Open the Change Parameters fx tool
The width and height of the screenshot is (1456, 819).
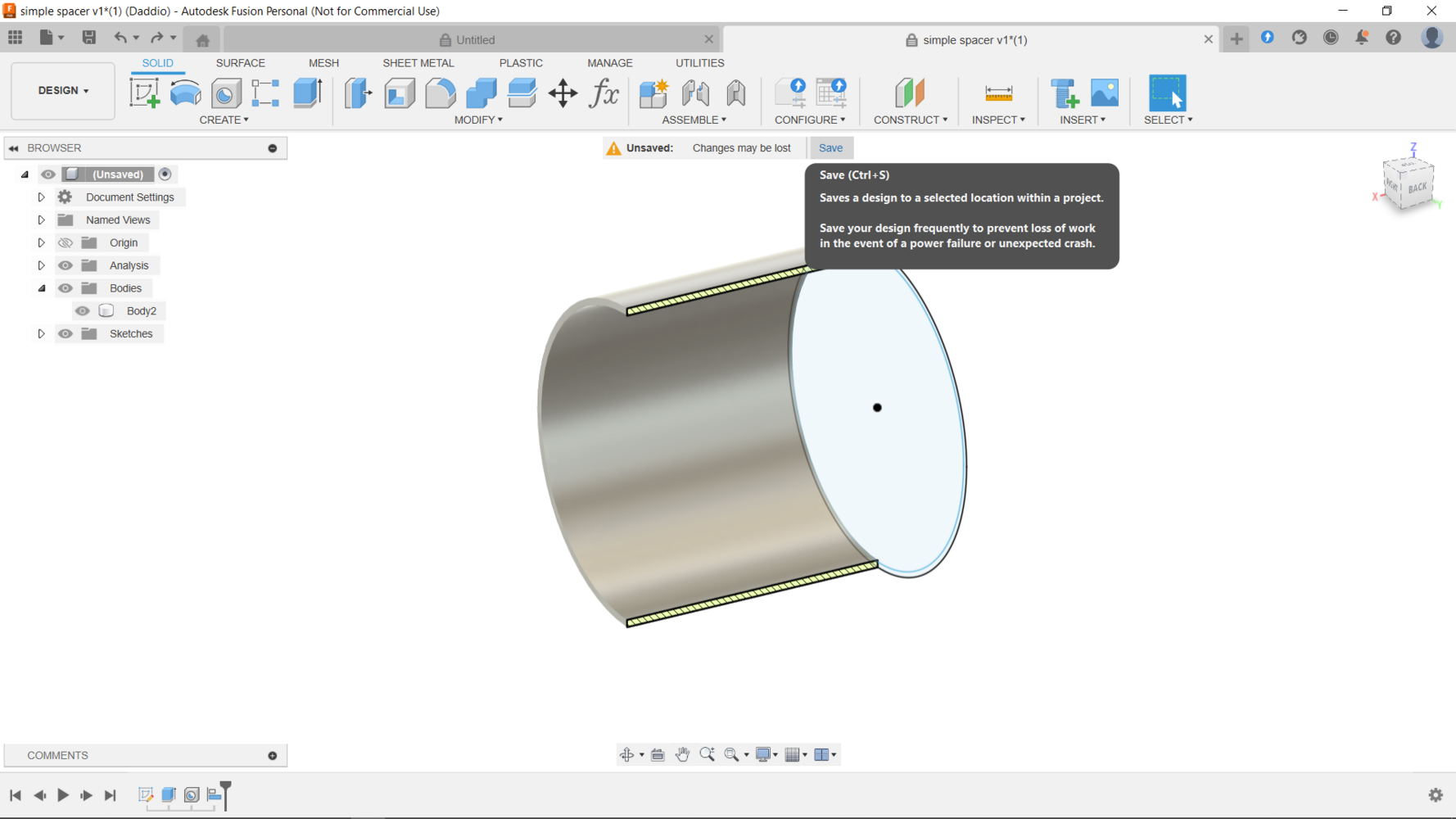(x=604, y=93)
